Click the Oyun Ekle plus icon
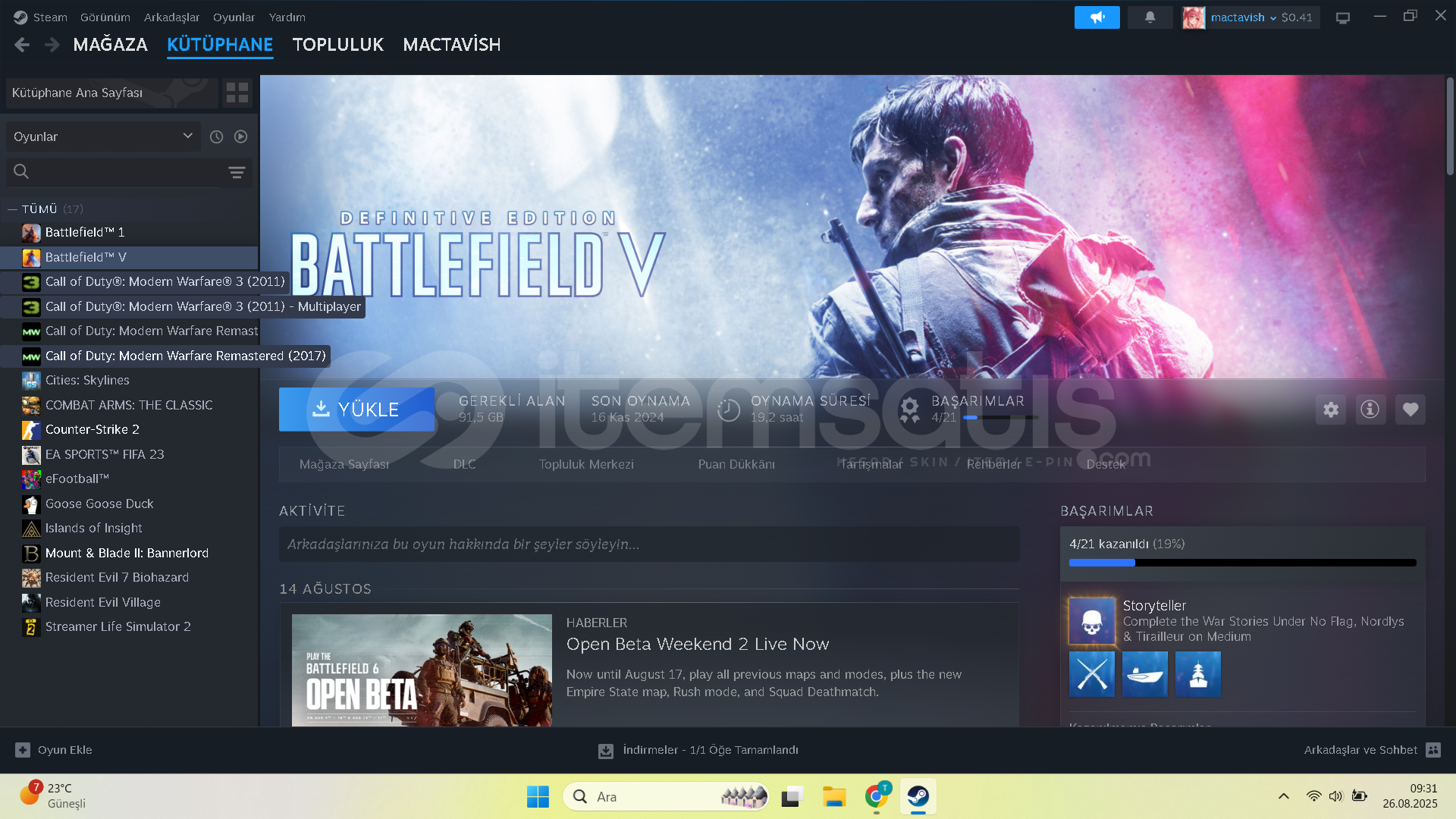Viewport: 1456px width, 819px height. coord(23,750)
